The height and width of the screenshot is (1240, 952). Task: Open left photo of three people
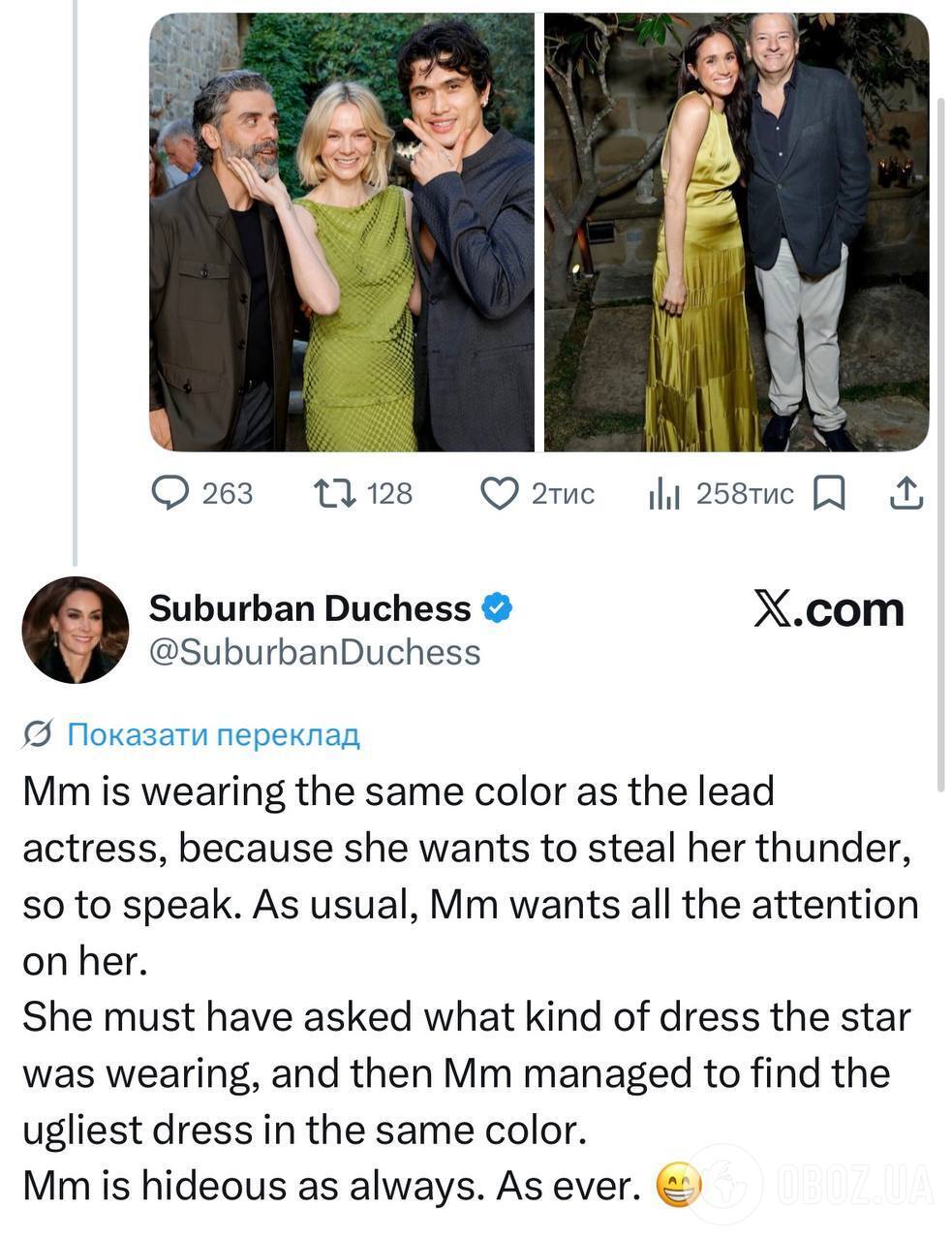coord(341,232)
